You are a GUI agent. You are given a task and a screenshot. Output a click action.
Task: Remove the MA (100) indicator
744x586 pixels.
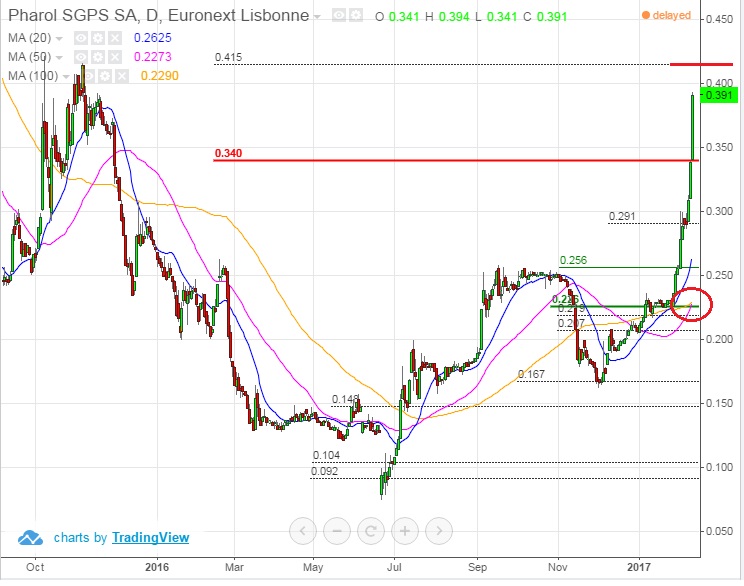[122, 76]
